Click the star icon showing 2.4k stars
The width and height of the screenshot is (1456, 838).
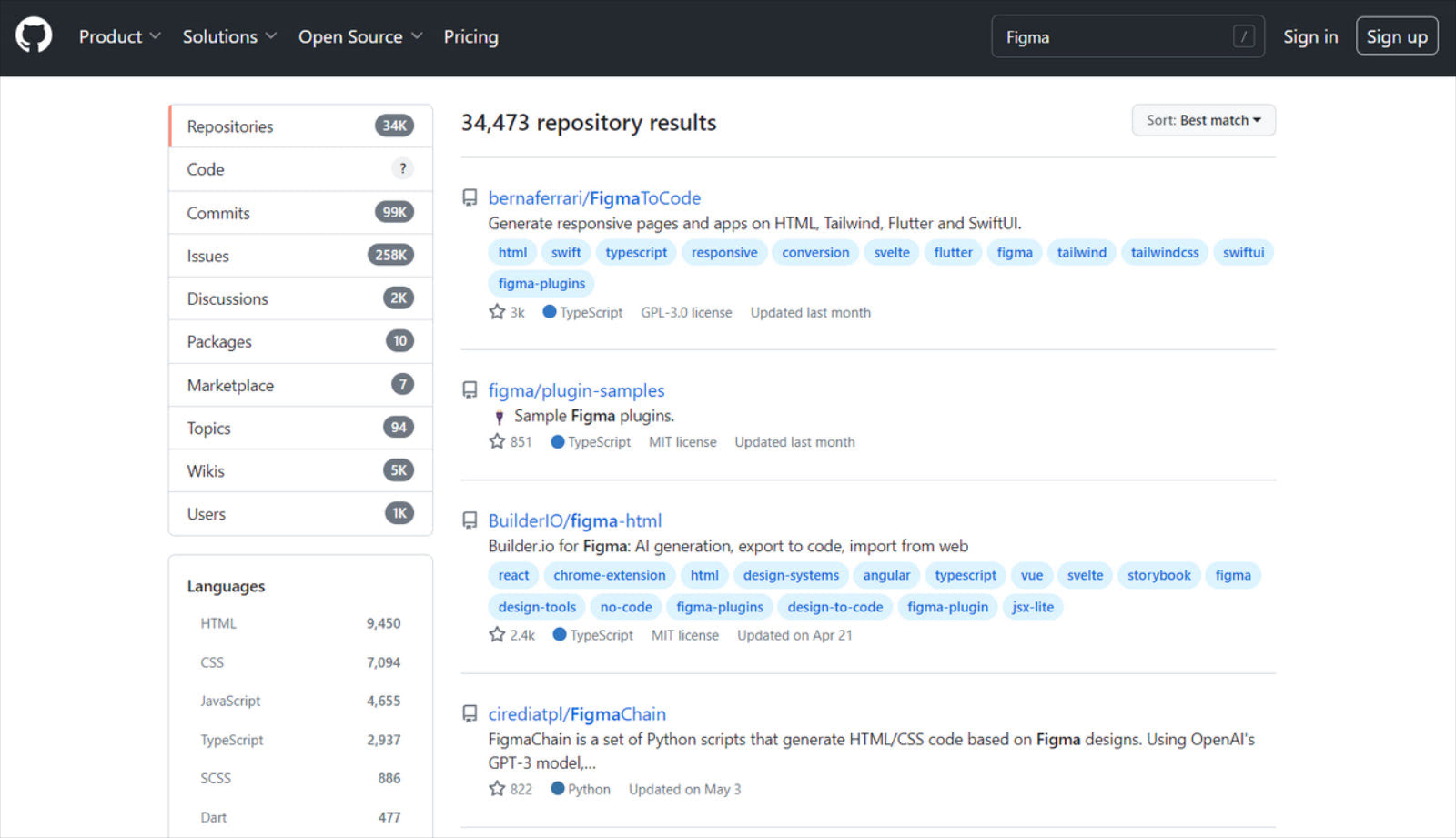coord(497,634)
